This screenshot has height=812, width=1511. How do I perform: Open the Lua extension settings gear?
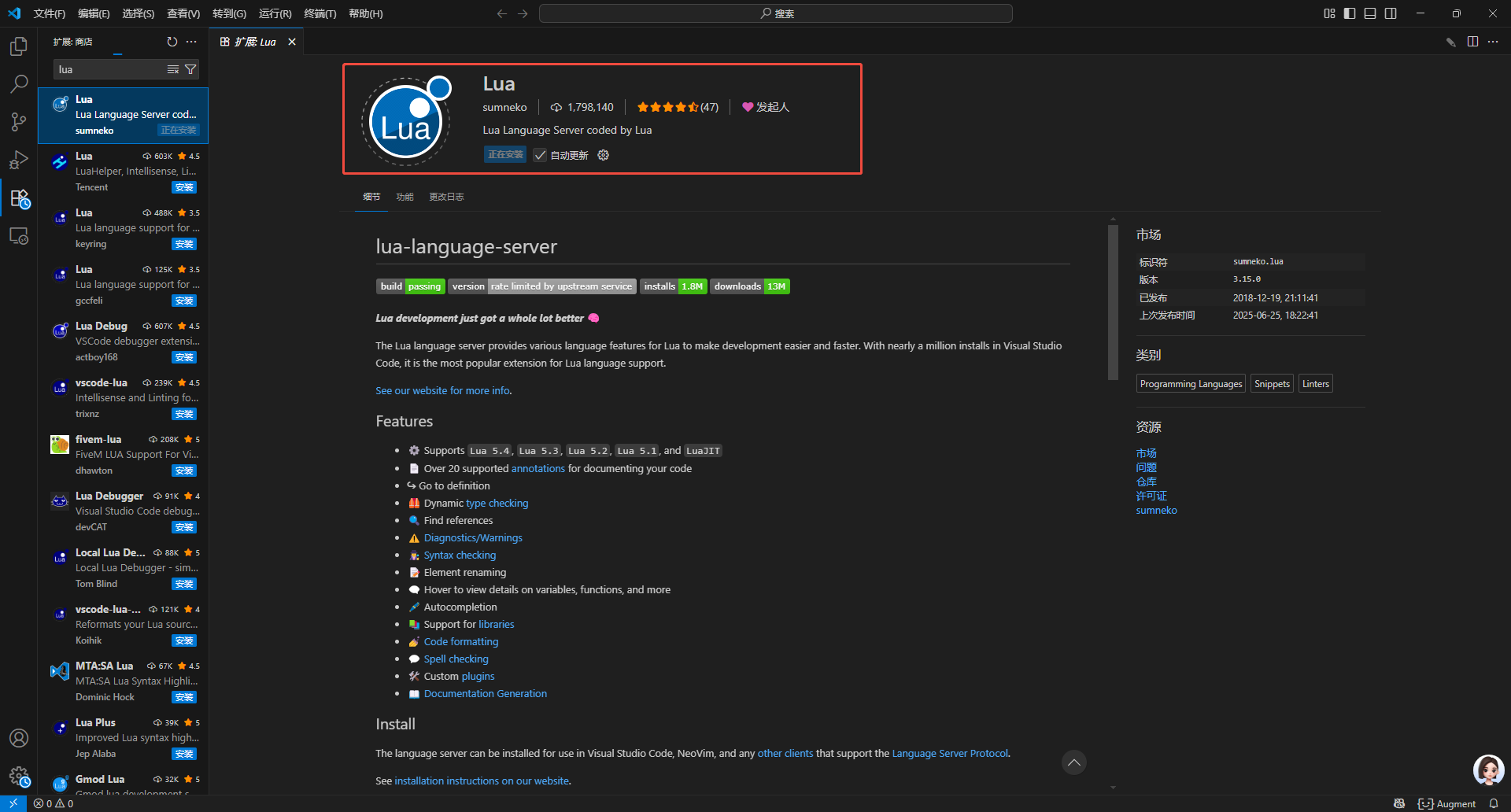(604, 155)
